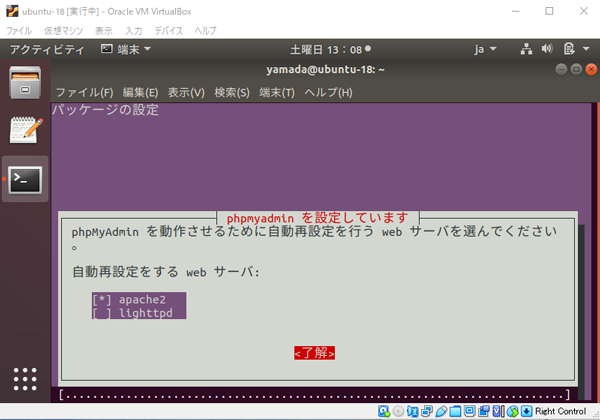
Task: Click VirtualBox app icon in title bar
Action: pyautogui.click(x=12, y=11)
